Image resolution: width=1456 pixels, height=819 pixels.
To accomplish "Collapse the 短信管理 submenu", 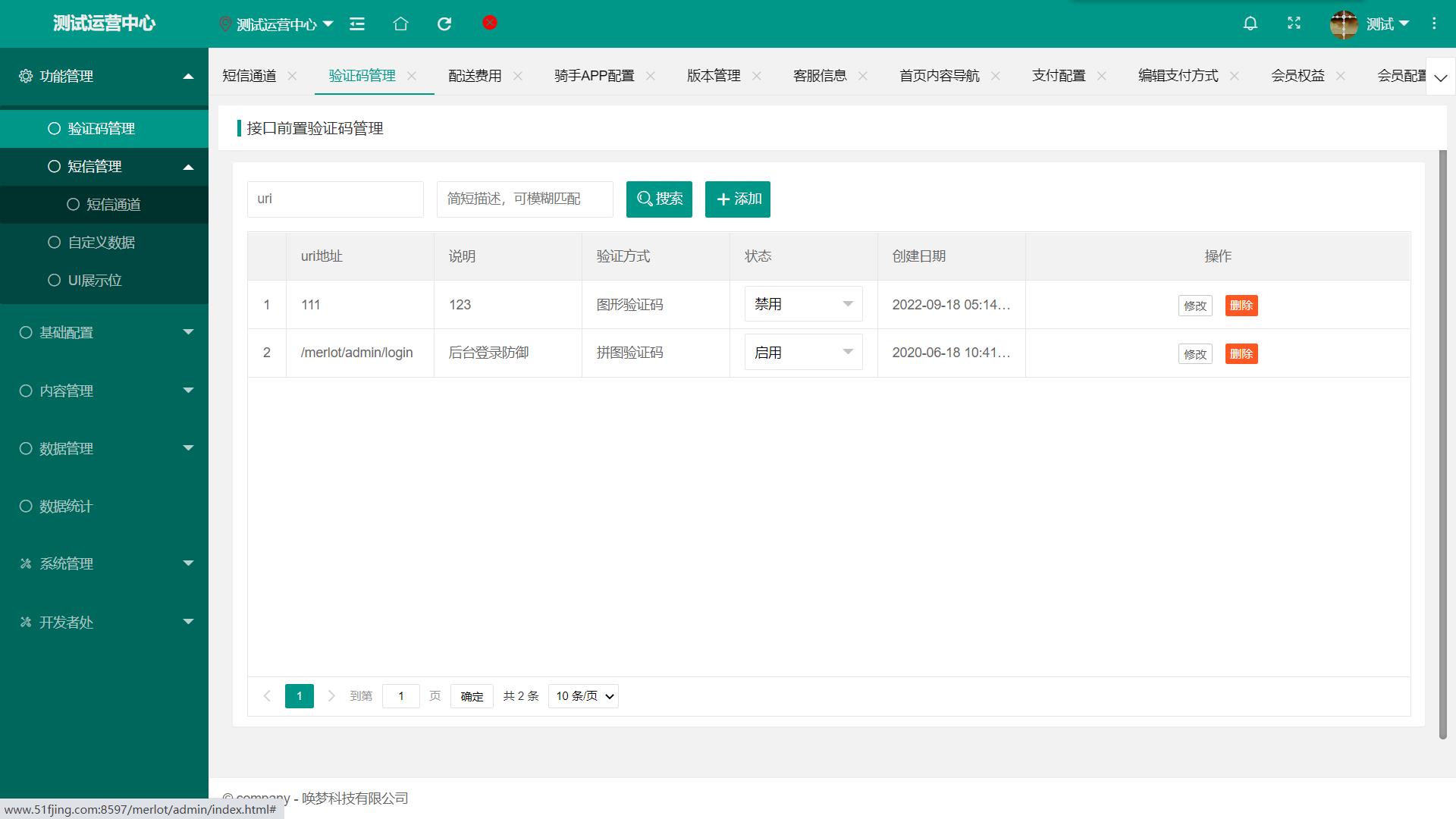I will 104,167.
